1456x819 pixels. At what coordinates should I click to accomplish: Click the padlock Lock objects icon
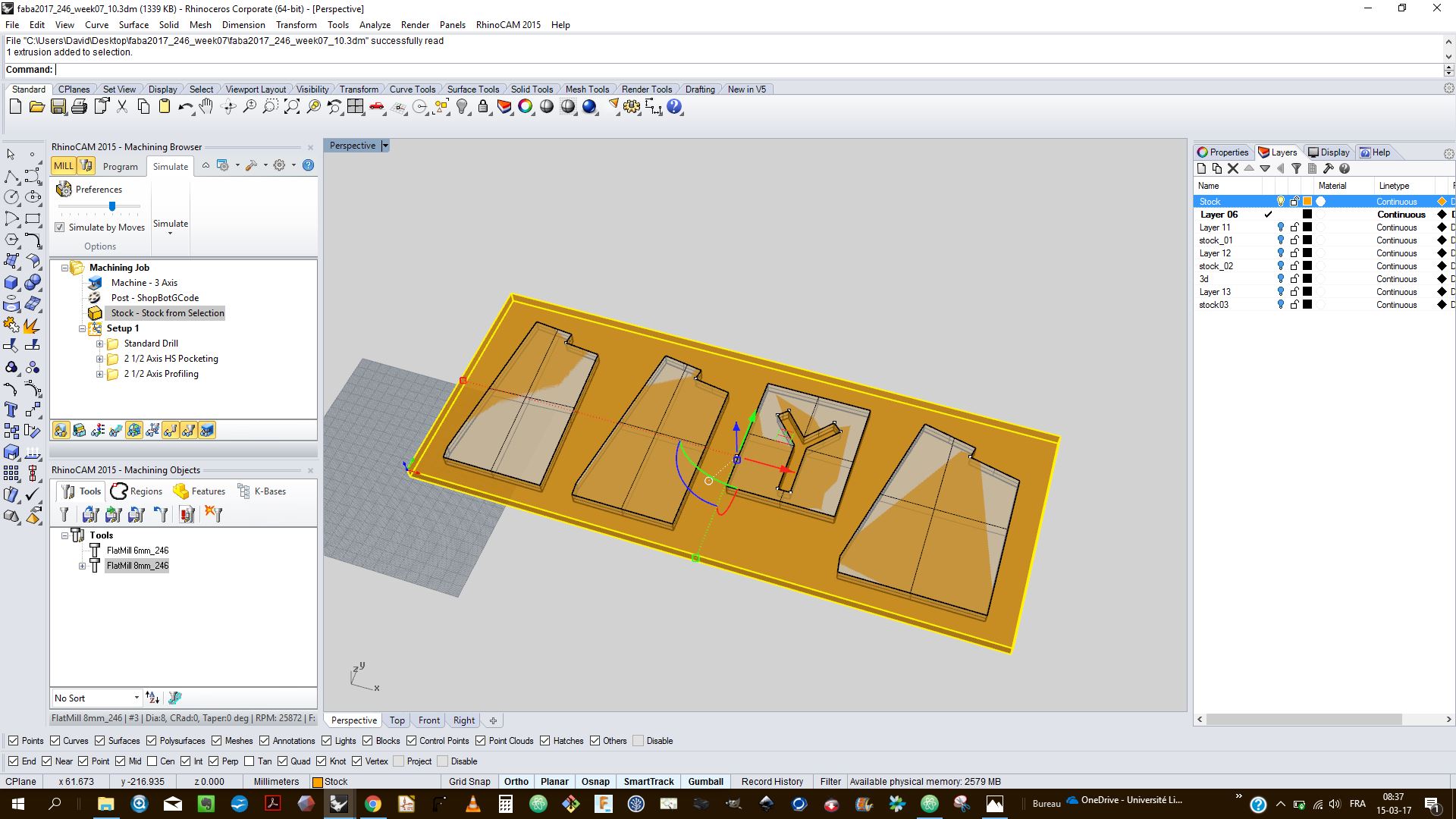483,107
